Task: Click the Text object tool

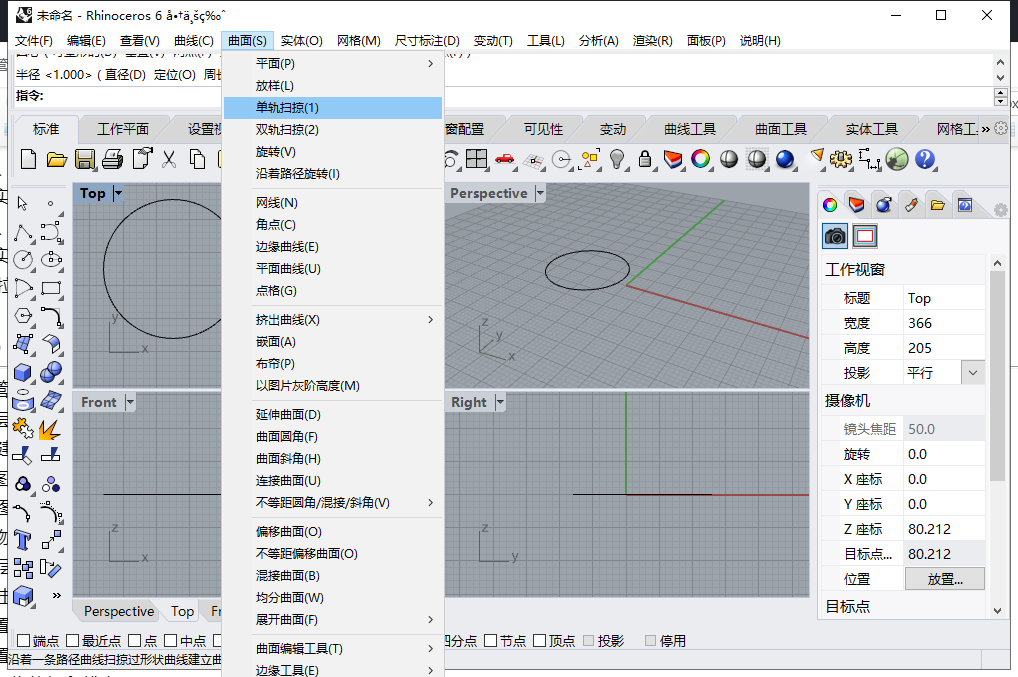Action: [23, 540]
